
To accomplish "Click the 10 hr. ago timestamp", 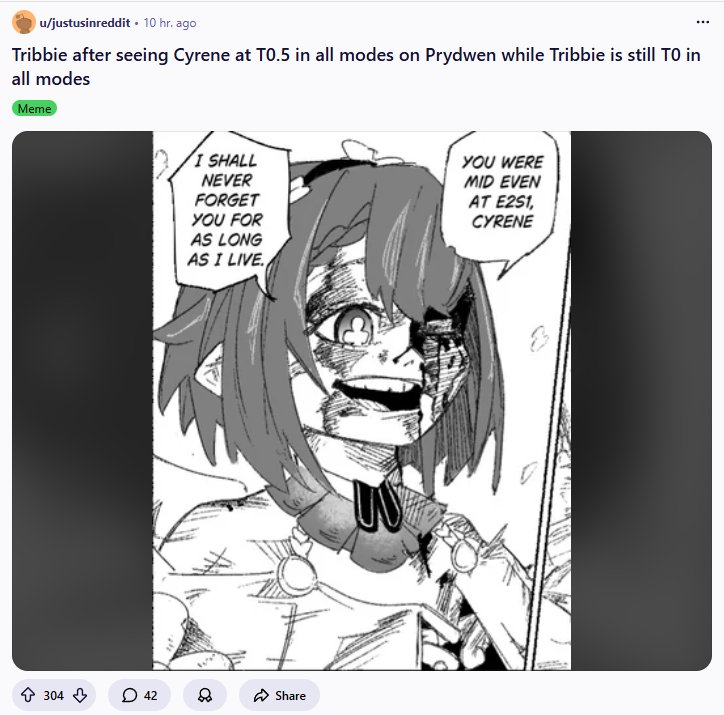I will click(x=169, y=23).
